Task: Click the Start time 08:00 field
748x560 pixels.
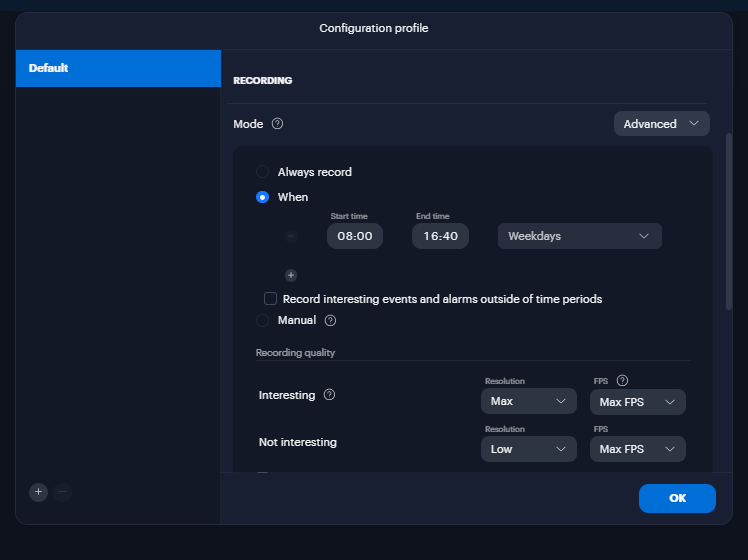Action: click(x=355, y=236)
